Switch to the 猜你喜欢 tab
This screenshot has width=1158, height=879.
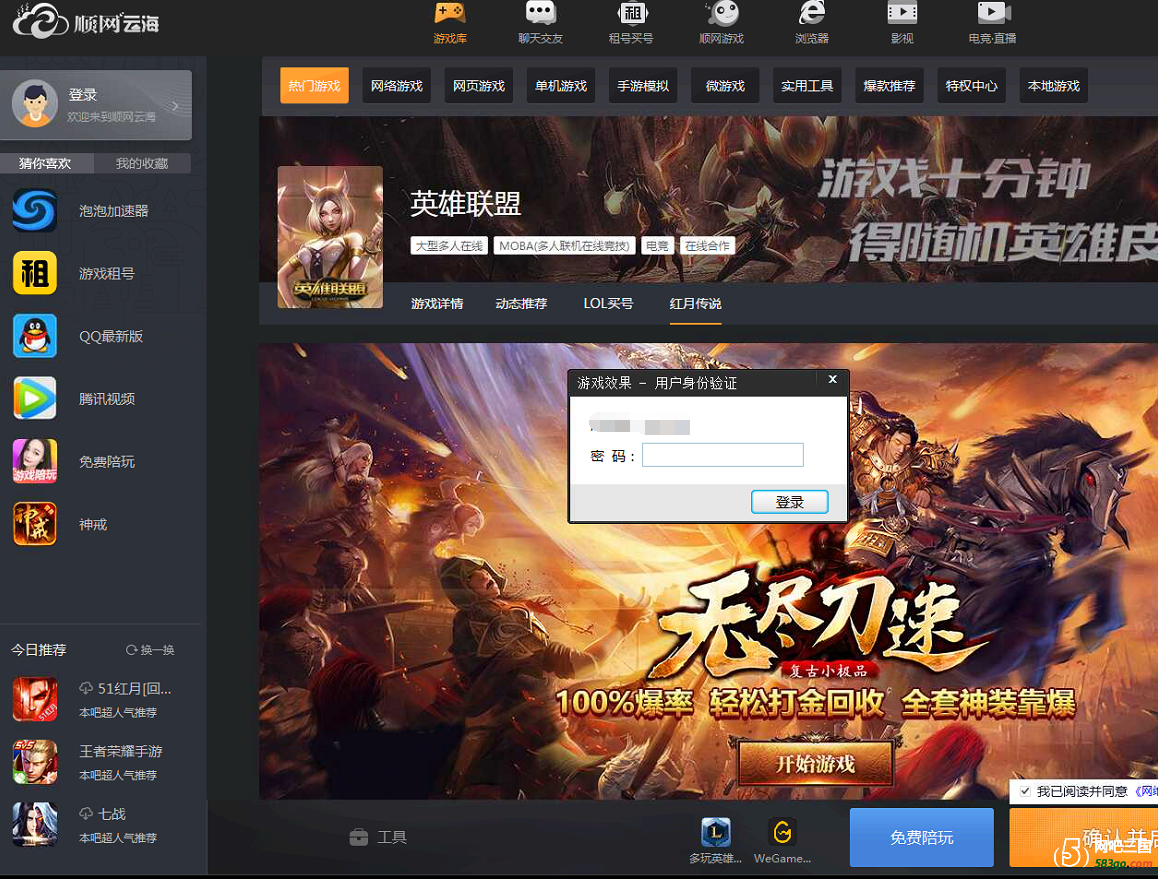(46, 163)
